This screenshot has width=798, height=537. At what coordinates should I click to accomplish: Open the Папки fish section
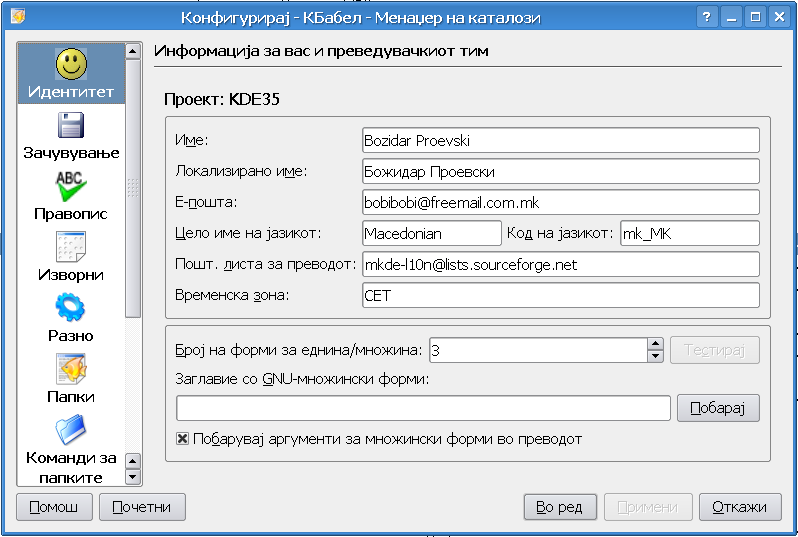71,380
